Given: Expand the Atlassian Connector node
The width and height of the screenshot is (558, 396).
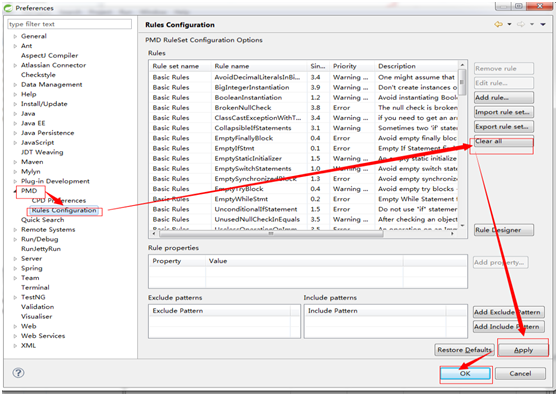Looking at the screenshot, I should (15, 65).
